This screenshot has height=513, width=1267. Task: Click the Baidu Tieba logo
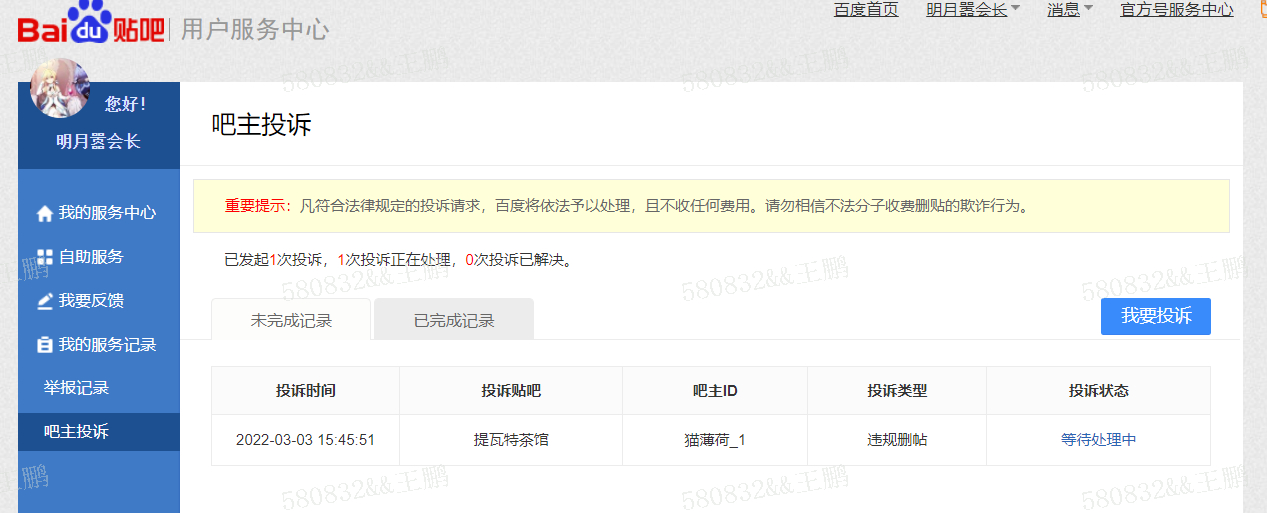[x=90, y=27]
